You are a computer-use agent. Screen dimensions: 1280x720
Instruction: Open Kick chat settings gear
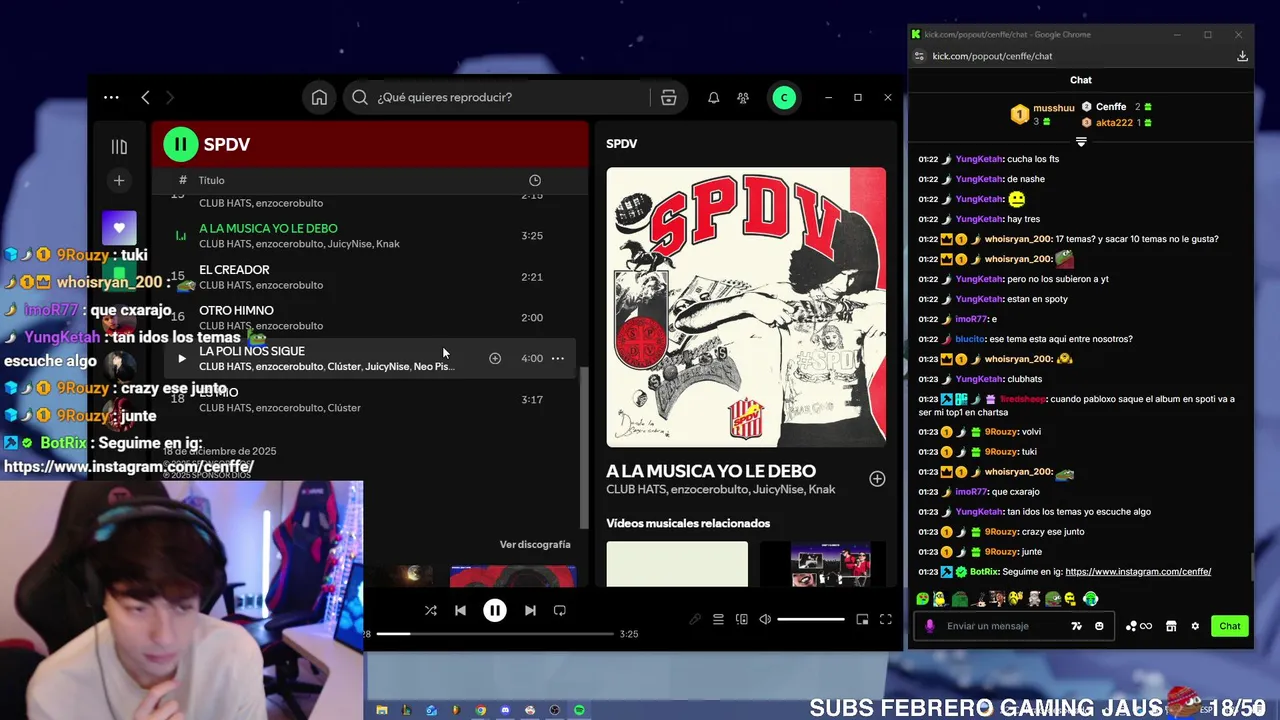point(1195,626)
